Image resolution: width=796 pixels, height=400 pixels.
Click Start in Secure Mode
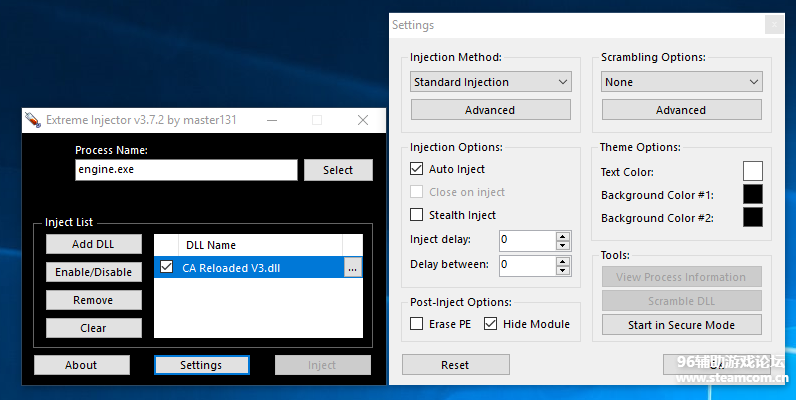(682, 325)
